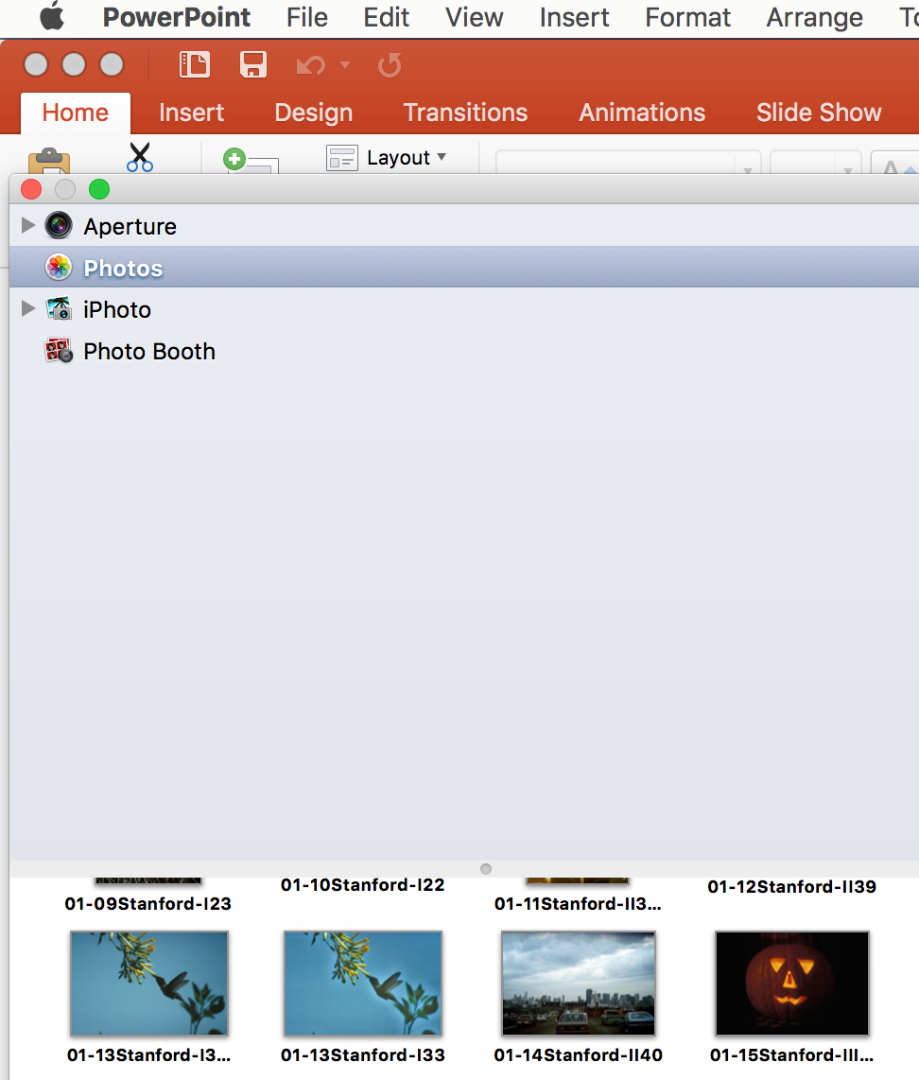Open the Format menu
The width and height of the screenshot is (919, 1080).
pos(688,17)
